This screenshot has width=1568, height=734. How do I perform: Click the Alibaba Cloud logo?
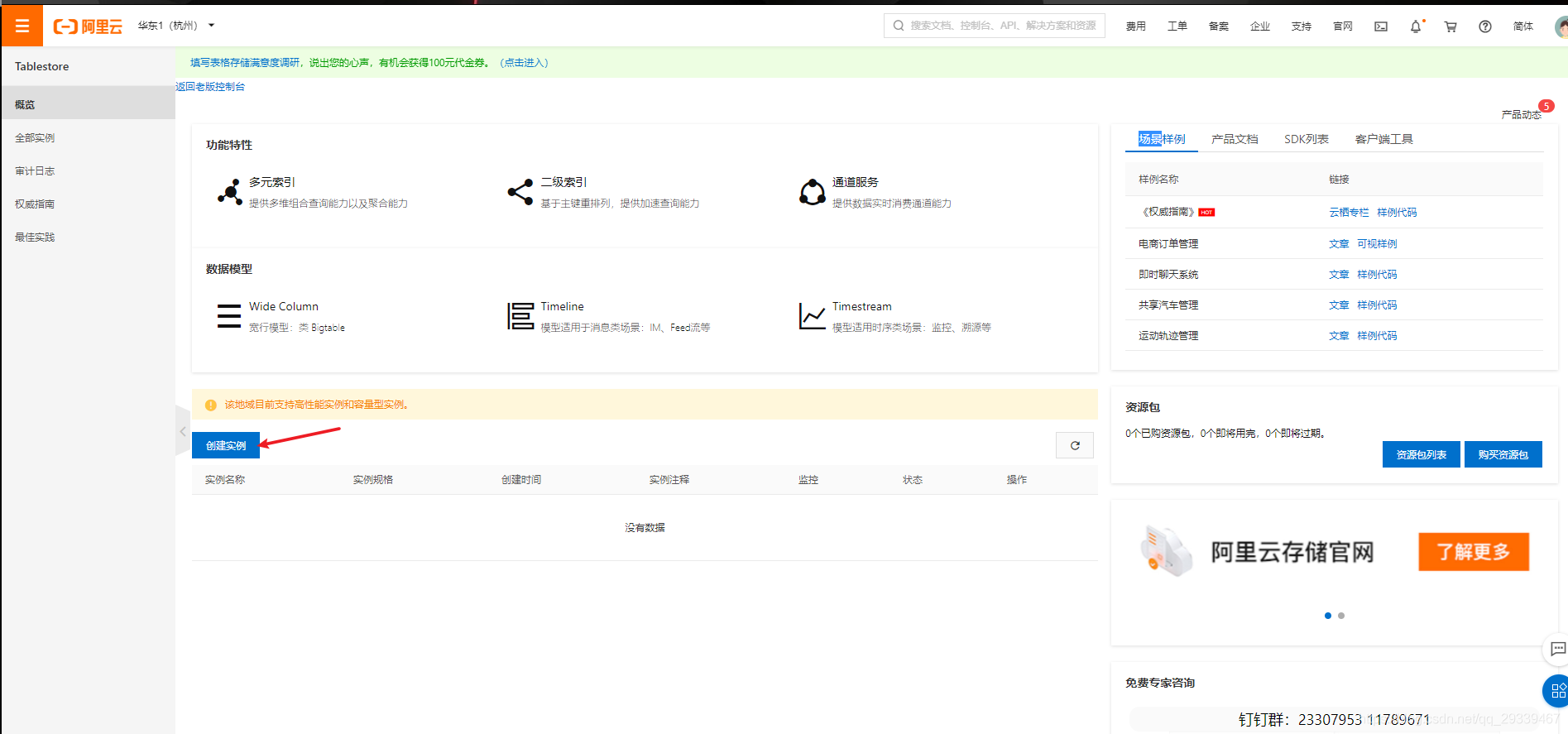tap(88, 26)
